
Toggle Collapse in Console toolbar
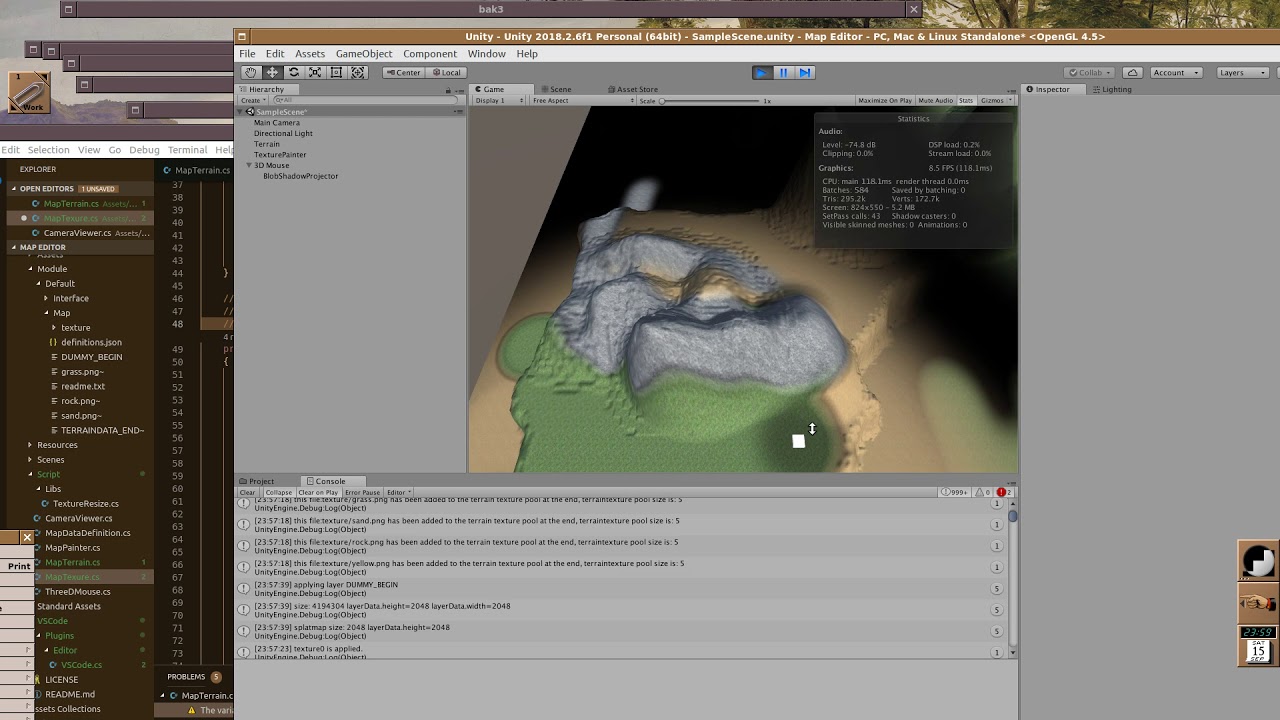point(278,492)
